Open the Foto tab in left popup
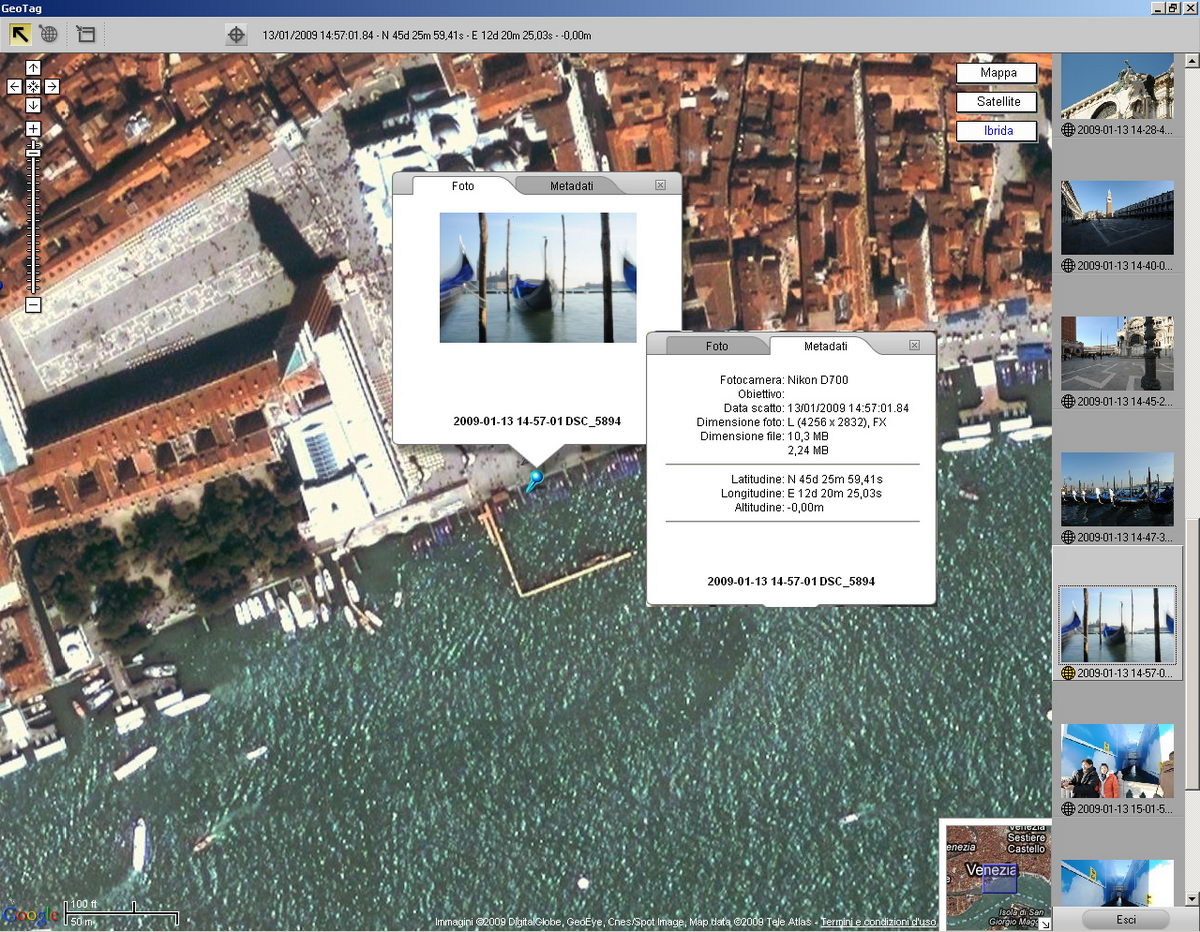Screen dimensions: 1200x932 463,186
